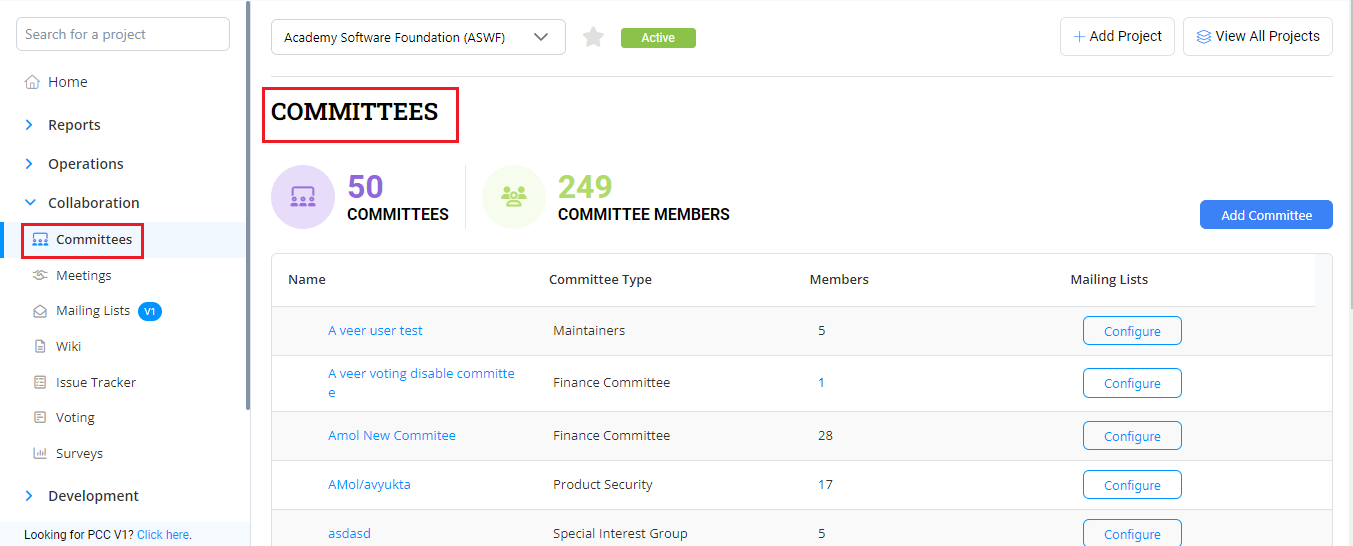The image size is (1353, 546).
Task: Focus the Search for a project field
Action: tap(123, 34)
